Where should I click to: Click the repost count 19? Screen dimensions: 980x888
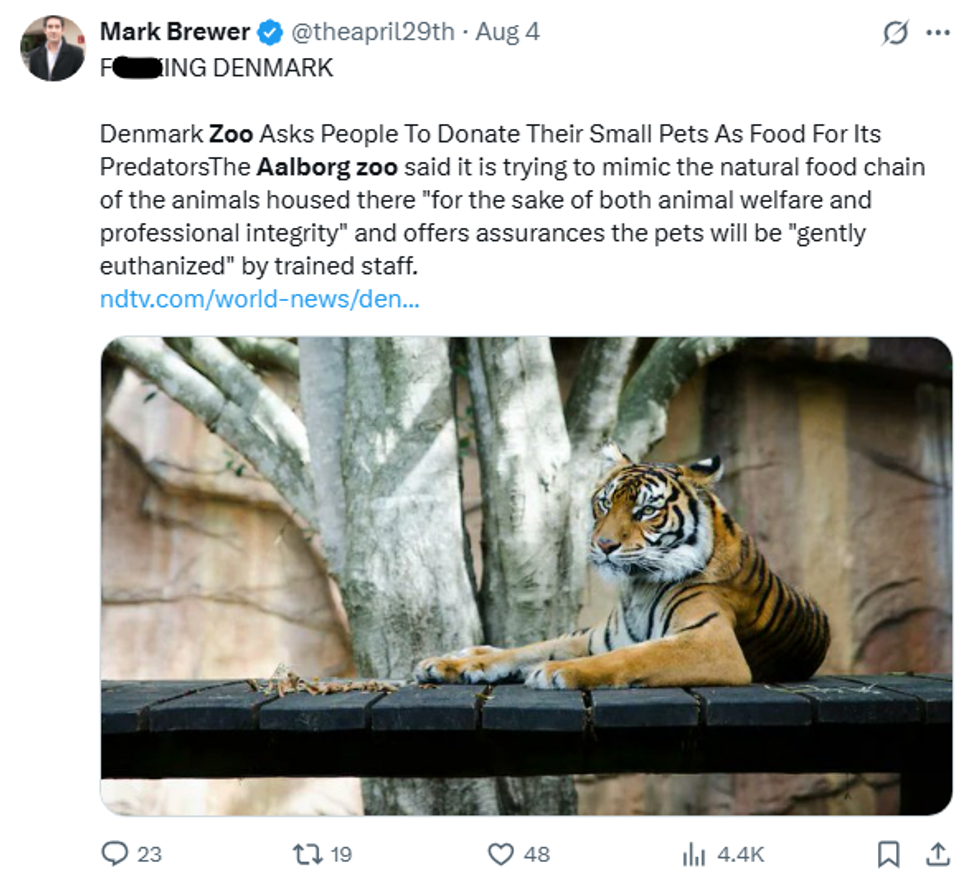[341, 854]
